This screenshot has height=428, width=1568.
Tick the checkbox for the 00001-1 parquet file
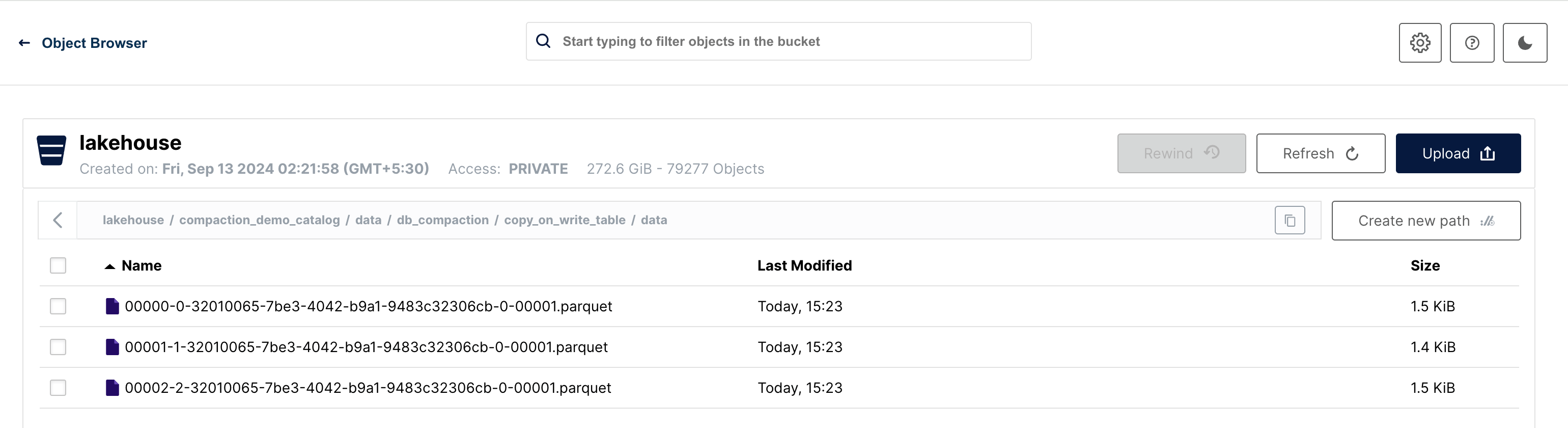tap(58, 347)
